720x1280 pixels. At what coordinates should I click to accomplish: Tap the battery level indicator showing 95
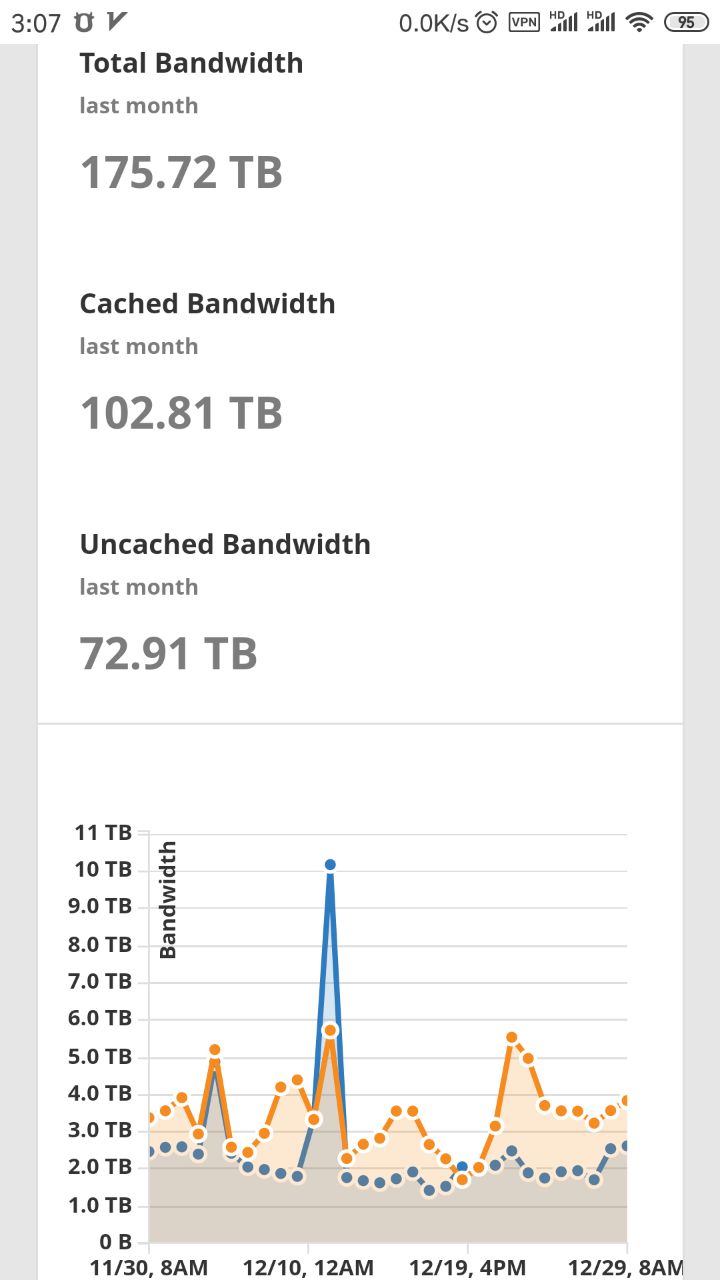[686, 22]
